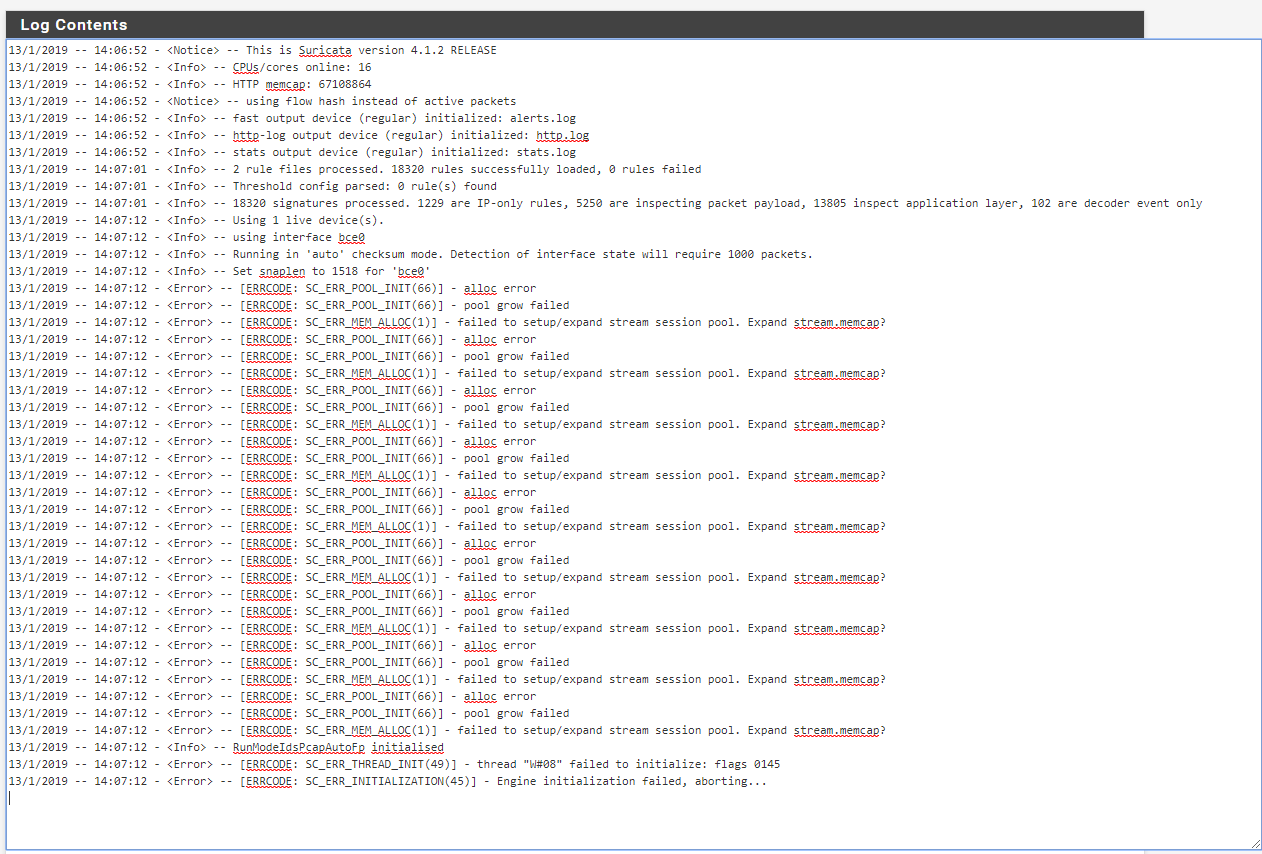The width and height of the screenshot is (1262, 854).
Task: Select the 'RunModeIdsPcapAutoFp initialised' line
Action: tap(226, 747)
